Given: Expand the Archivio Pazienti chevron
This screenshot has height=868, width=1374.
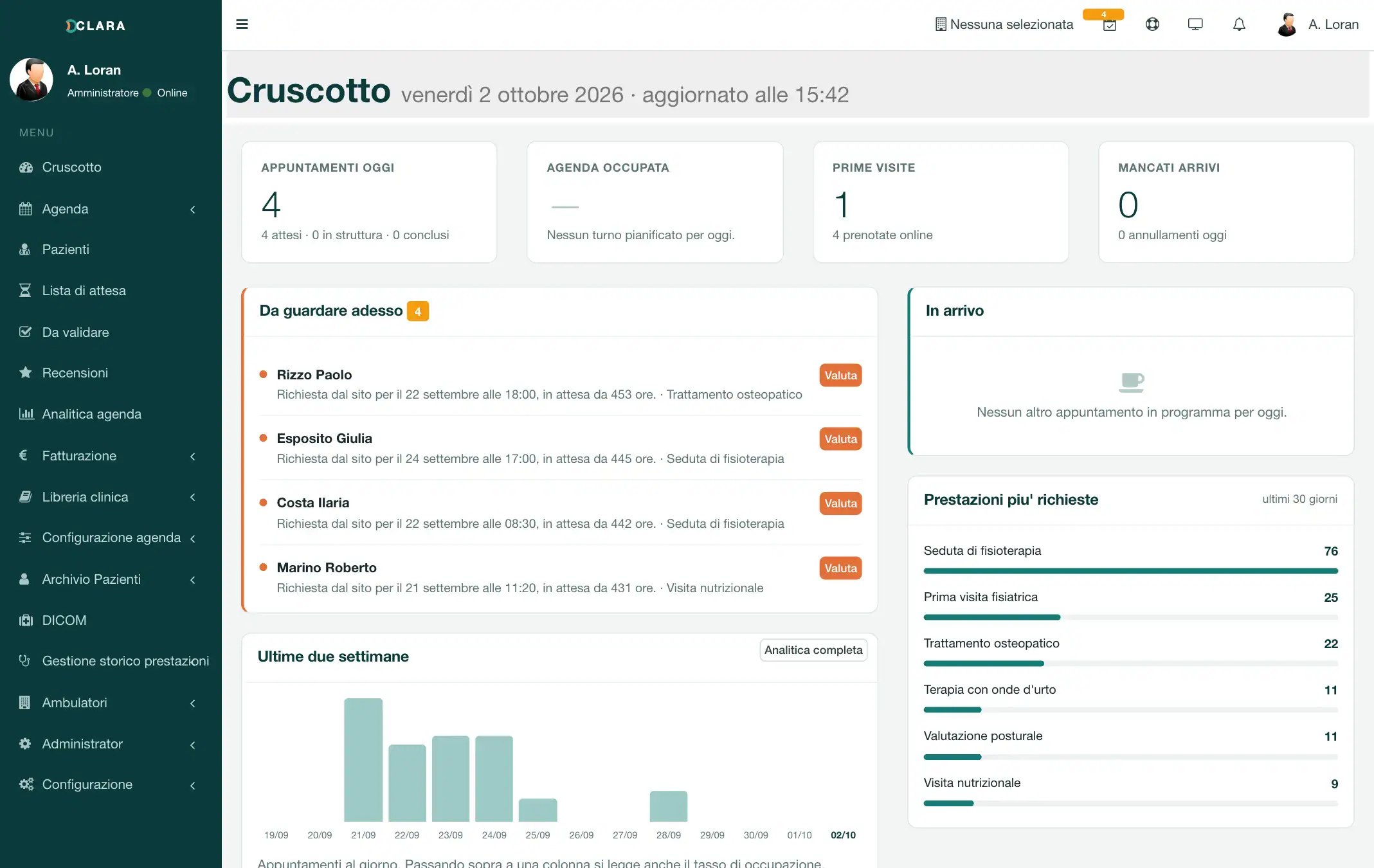Looking at the screenshot, I should tap(192, 580).
